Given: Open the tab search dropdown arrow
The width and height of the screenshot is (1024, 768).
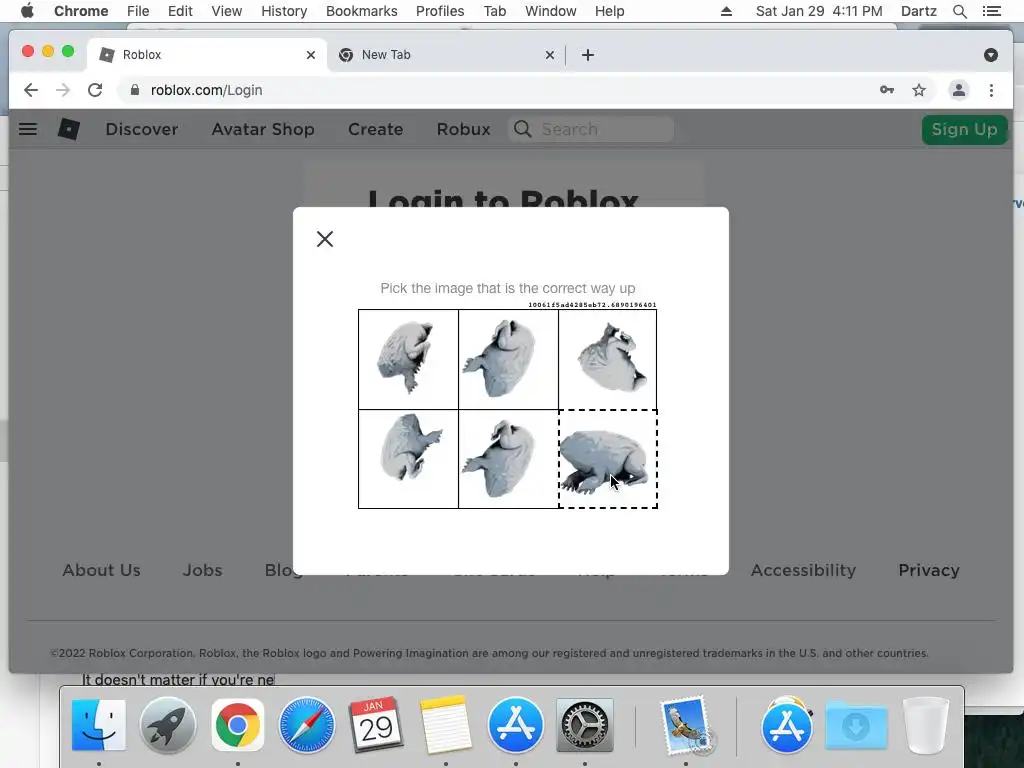Looking at the screenshot, I should (991, 55).
